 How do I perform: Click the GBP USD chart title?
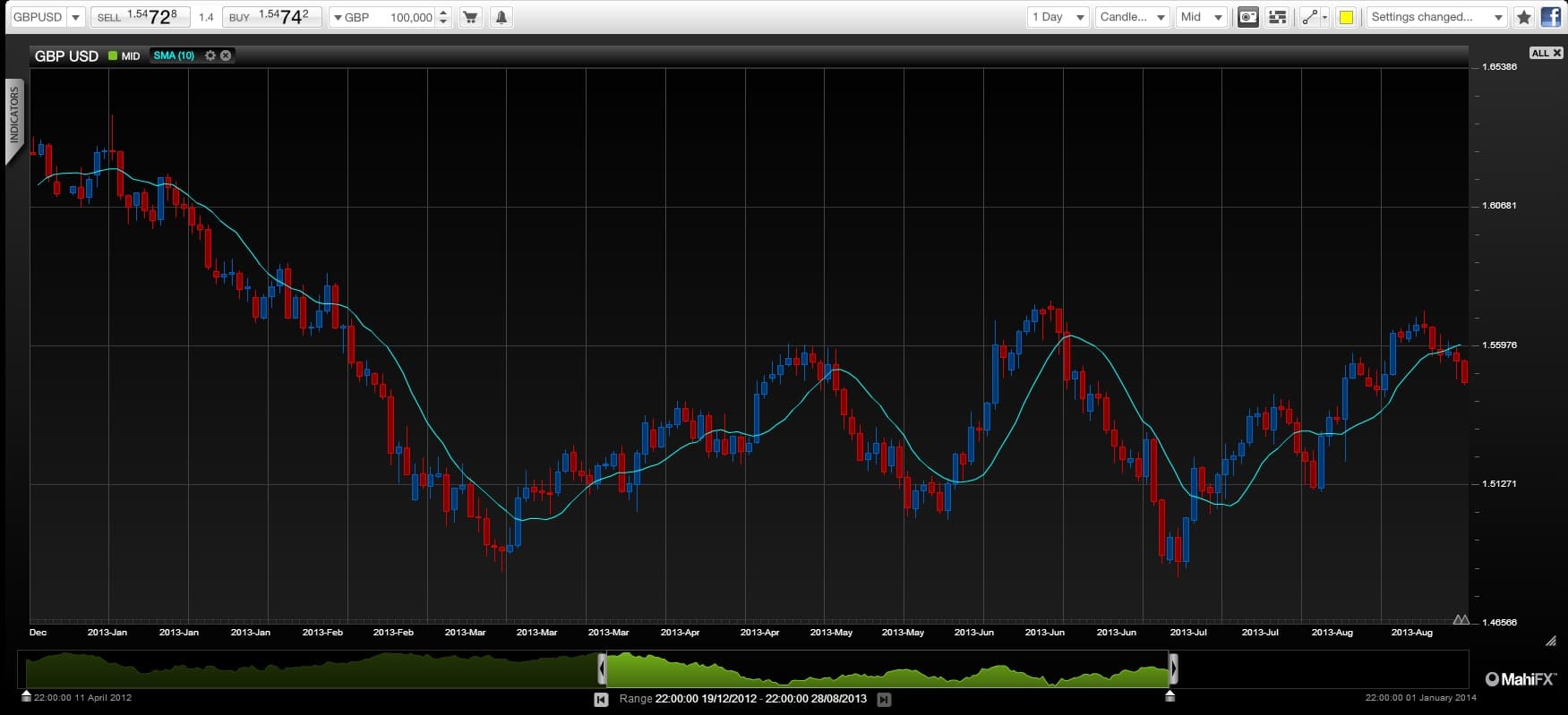(x=66, y=55)
